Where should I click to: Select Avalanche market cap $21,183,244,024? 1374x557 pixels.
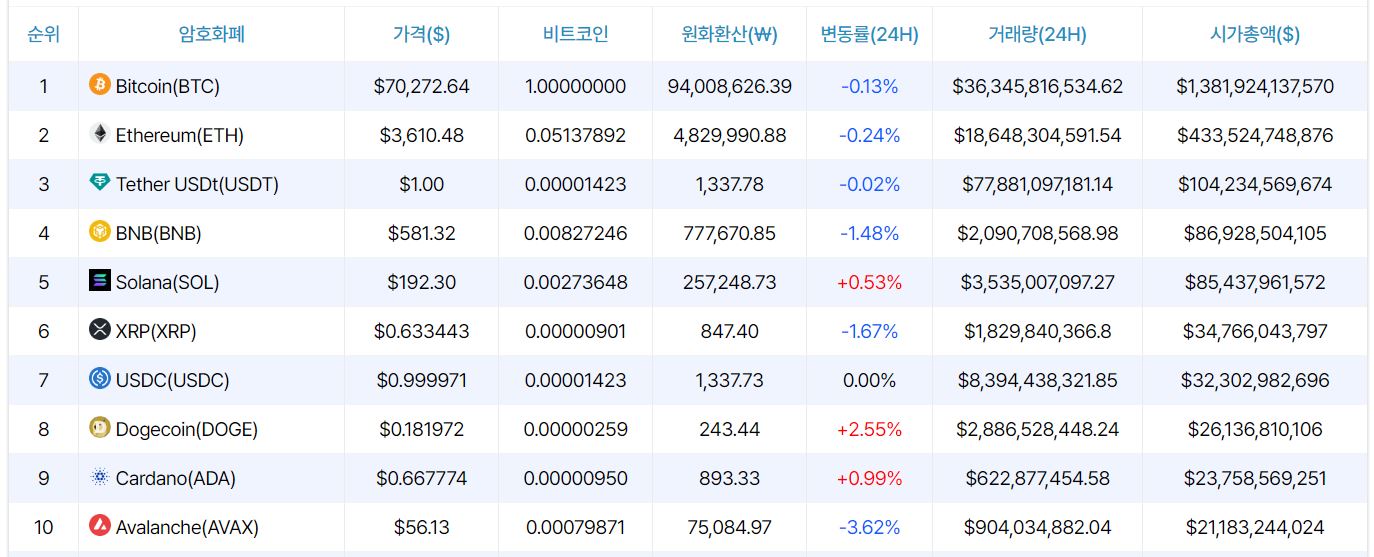coord(1255,527)
